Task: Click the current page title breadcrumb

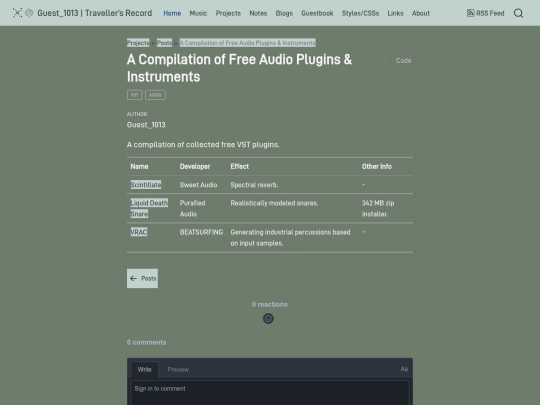Action: (x=248, y=43)
